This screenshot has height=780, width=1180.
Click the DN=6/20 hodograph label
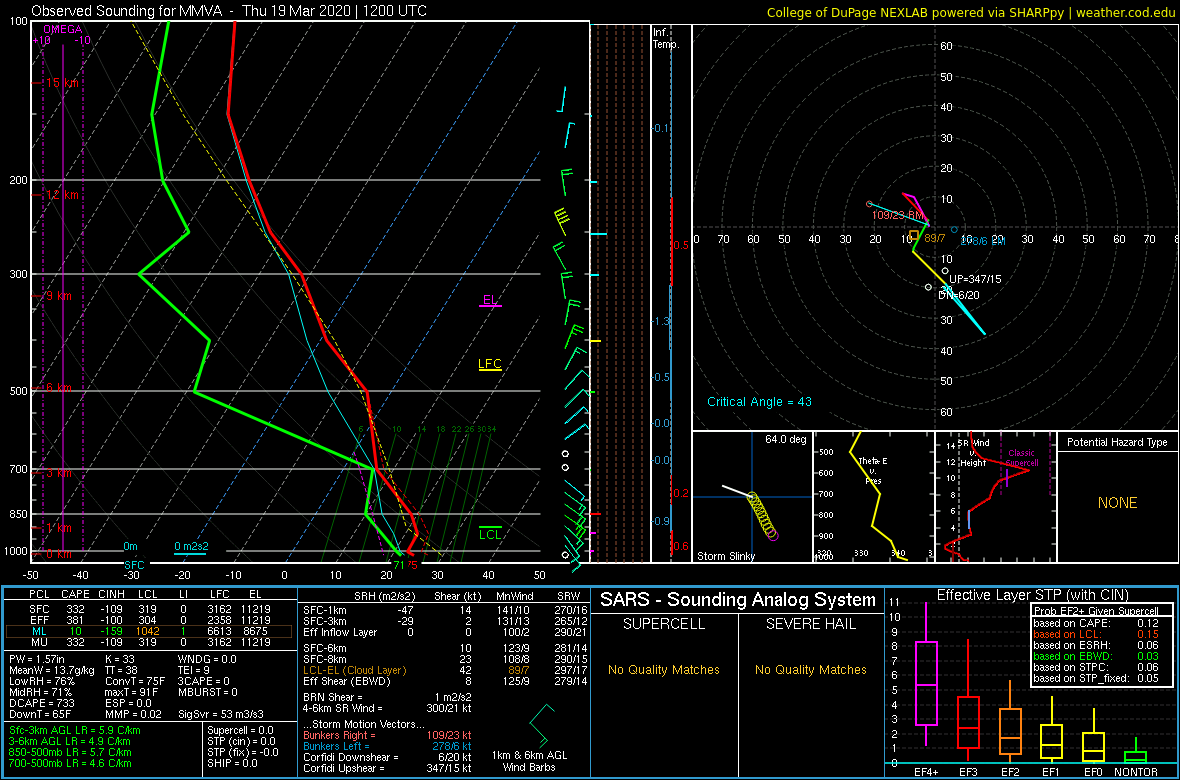tap(958, 295)
